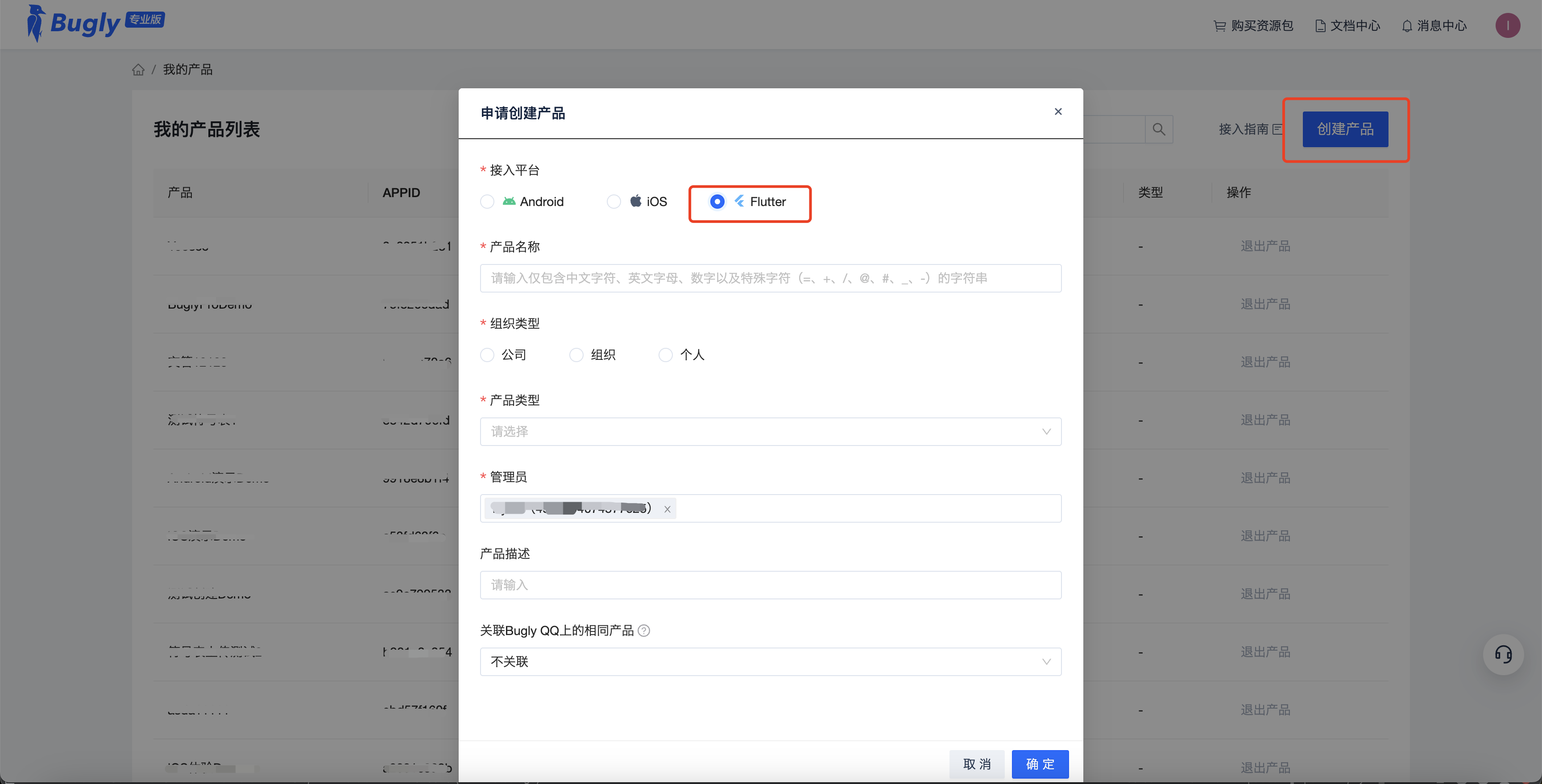Image resolution: width=1542 pixels, height=784 pixels.
Task: Click 退出产品 in first row
Action: (1265, 246)
